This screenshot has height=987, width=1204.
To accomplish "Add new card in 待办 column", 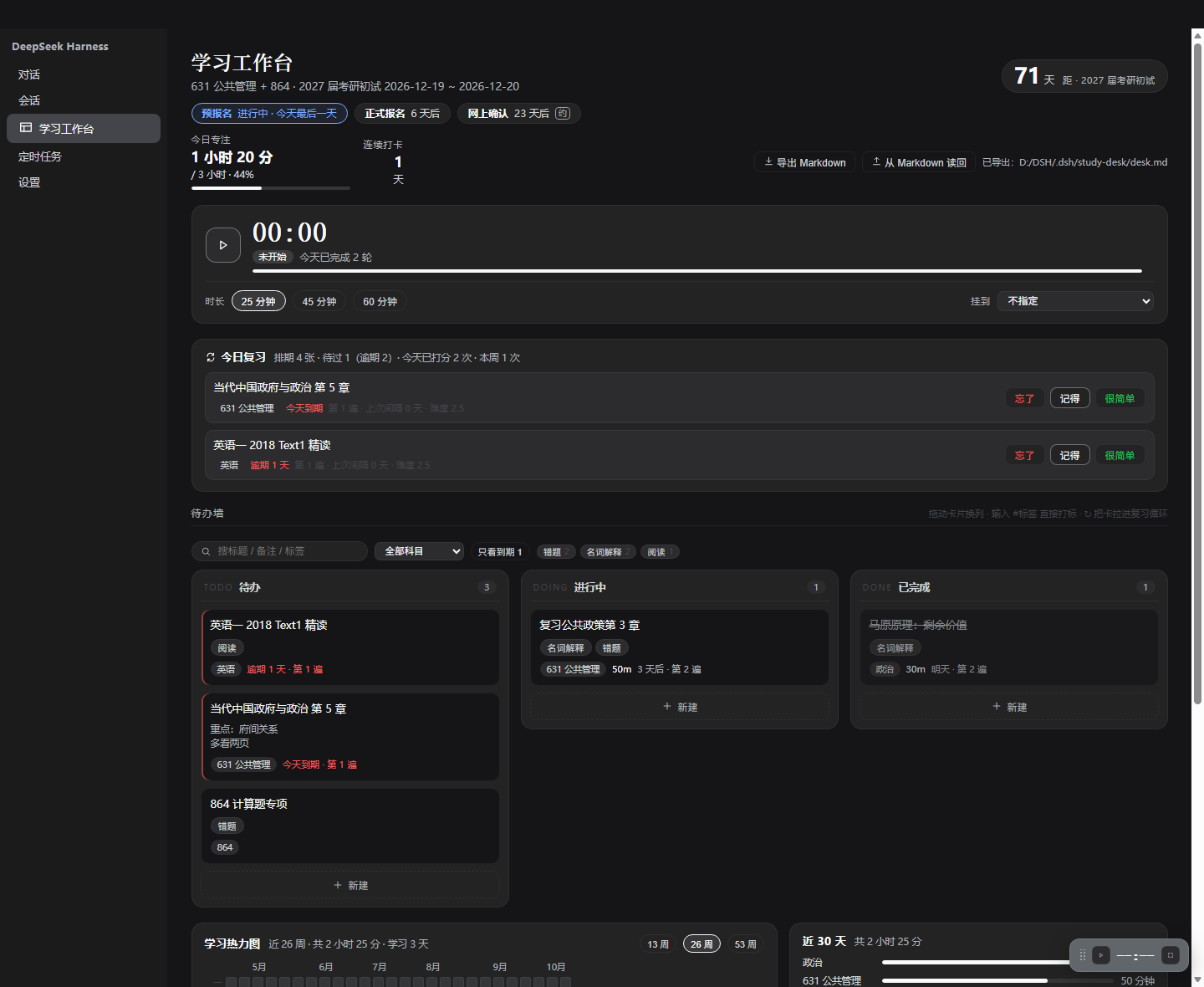I will (350, 885).
